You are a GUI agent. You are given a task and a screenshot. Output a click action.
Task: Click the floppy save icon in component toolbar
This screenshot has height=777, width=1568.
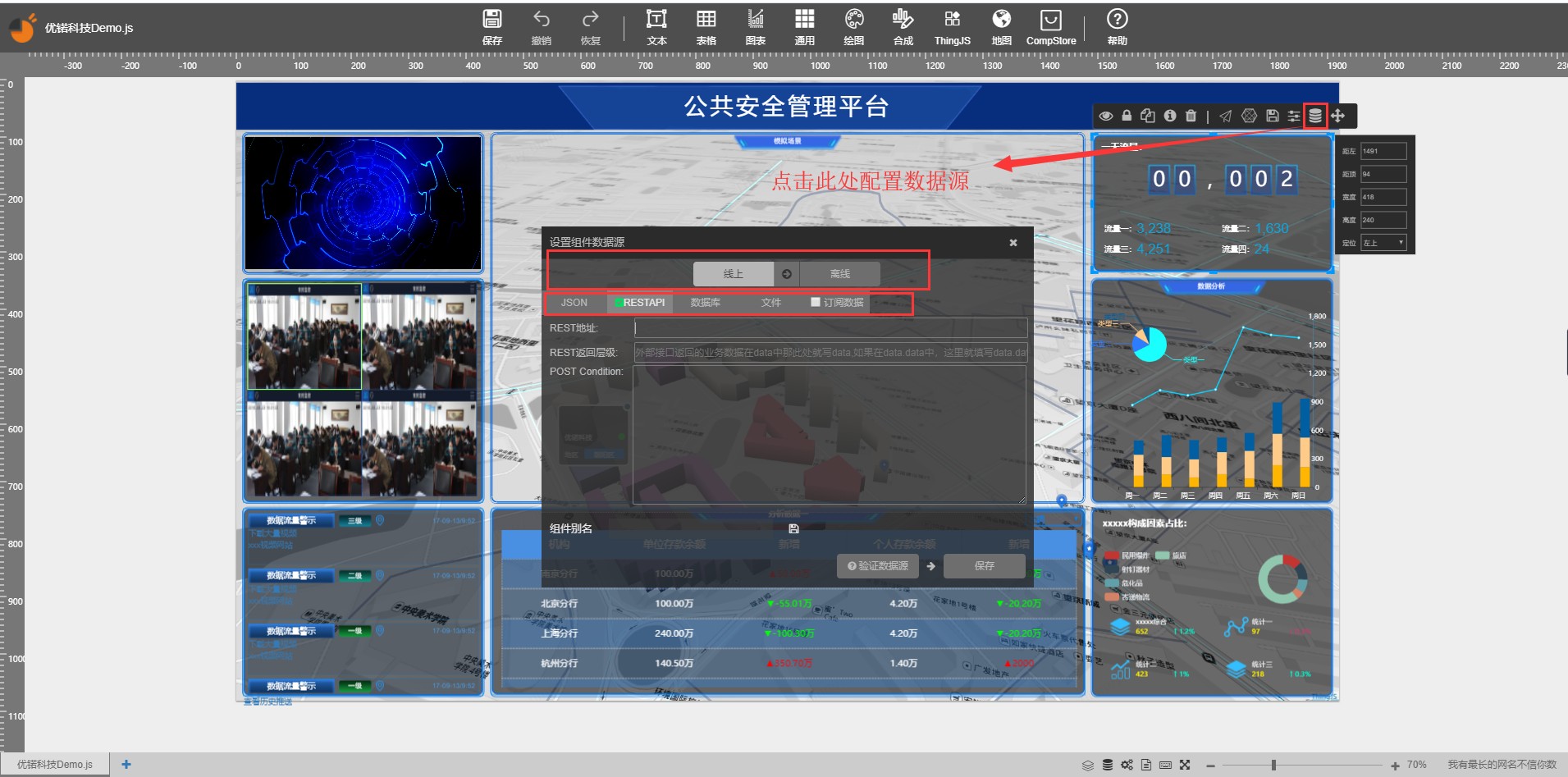tap(1272, 116)
